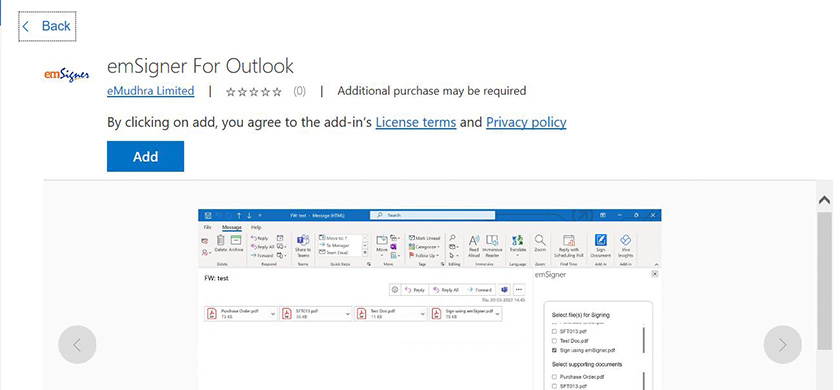Click the (0) review count

(x=299, y=92)
